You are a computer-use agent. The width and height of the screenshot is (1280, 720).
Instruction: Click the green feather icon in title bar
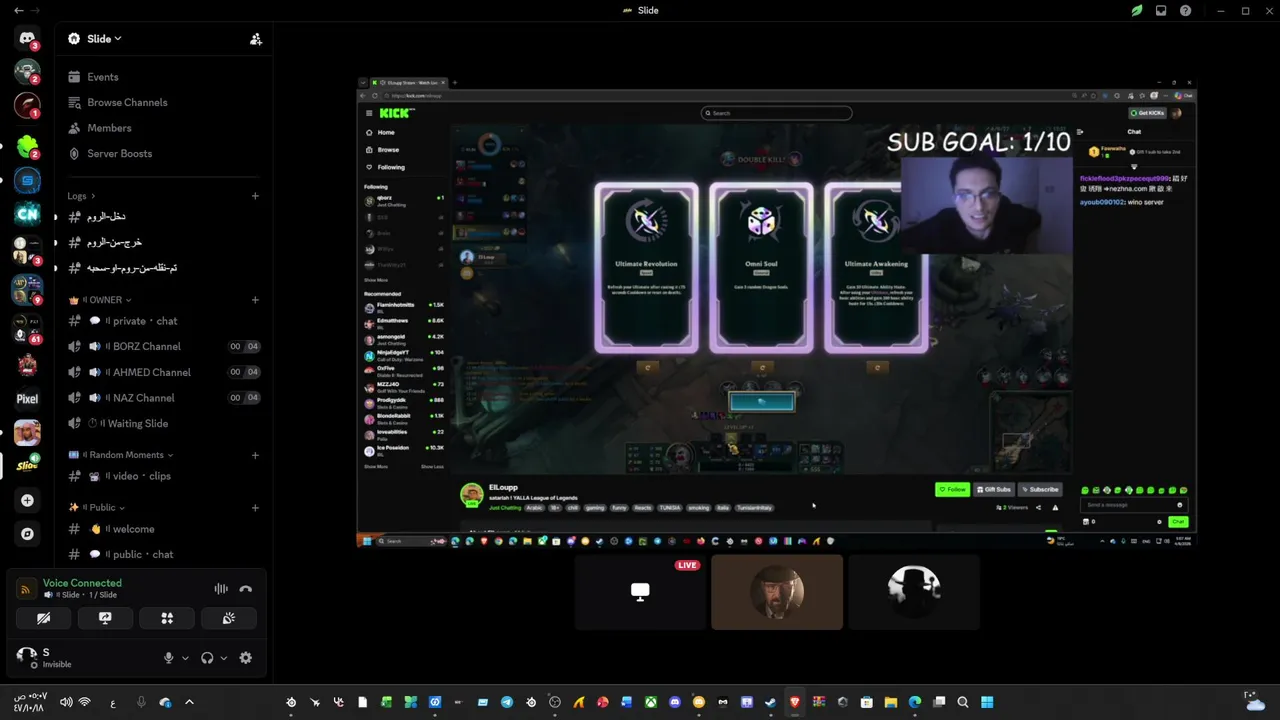pyautogui.click(x=1137, y=10)
